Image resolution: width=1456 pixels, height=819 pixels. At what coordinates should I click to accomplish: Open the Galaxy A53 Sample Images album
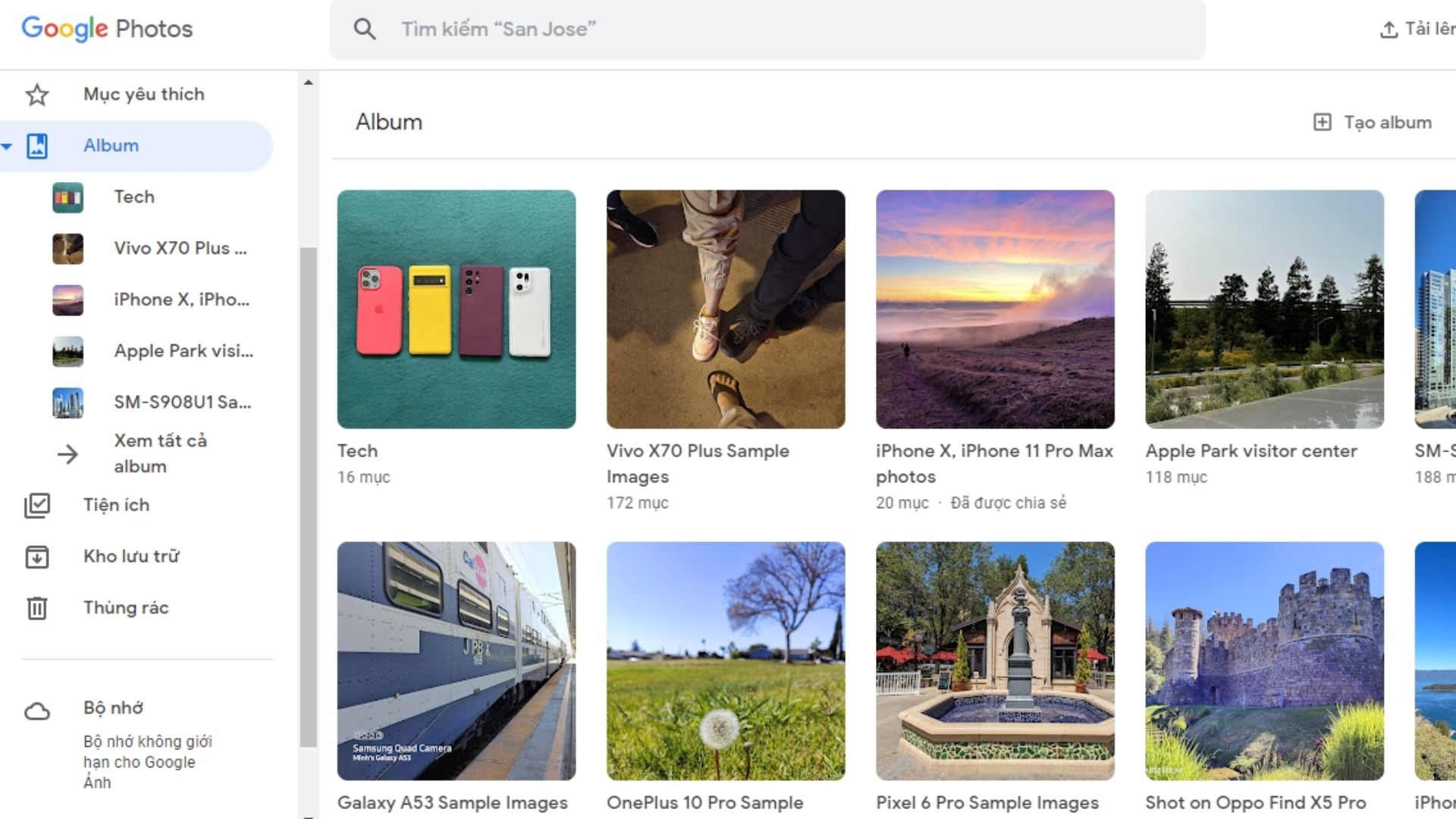[456, 660]
